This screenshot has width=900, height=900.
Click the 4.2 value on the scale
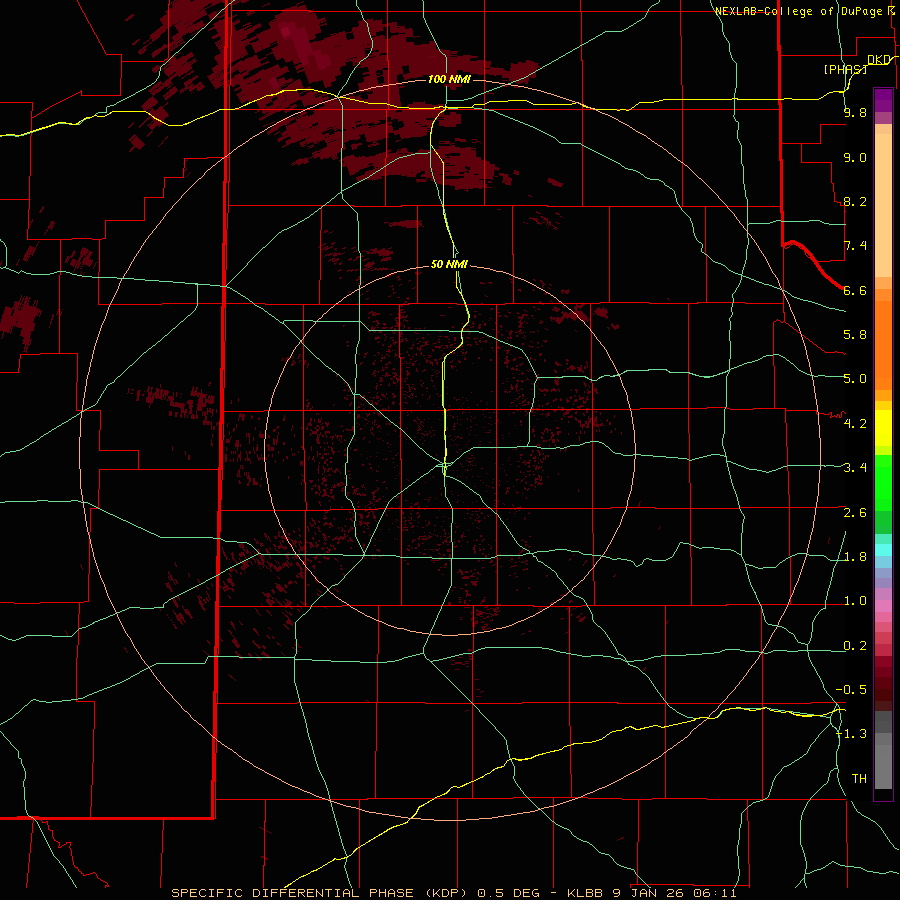(x=855, y=423)
